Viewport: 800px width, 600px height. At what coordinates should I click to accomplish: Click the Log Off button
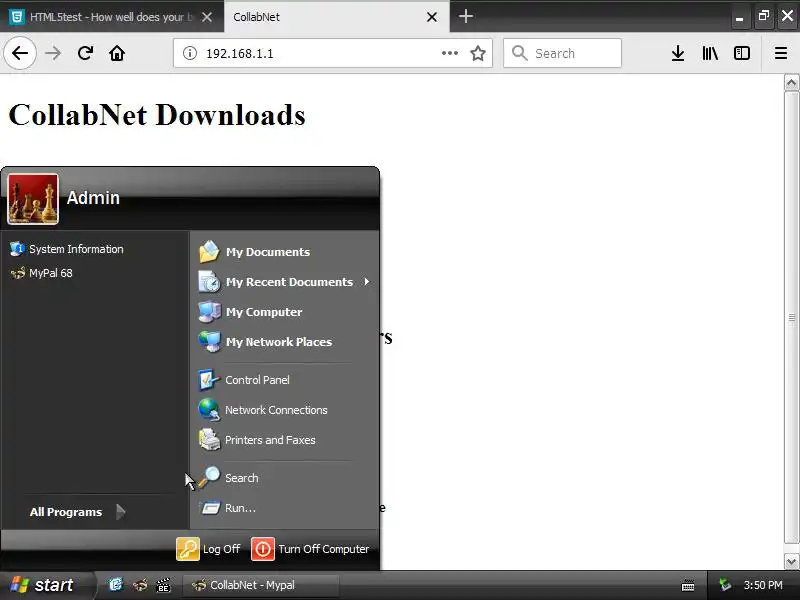tap(208, 549)
